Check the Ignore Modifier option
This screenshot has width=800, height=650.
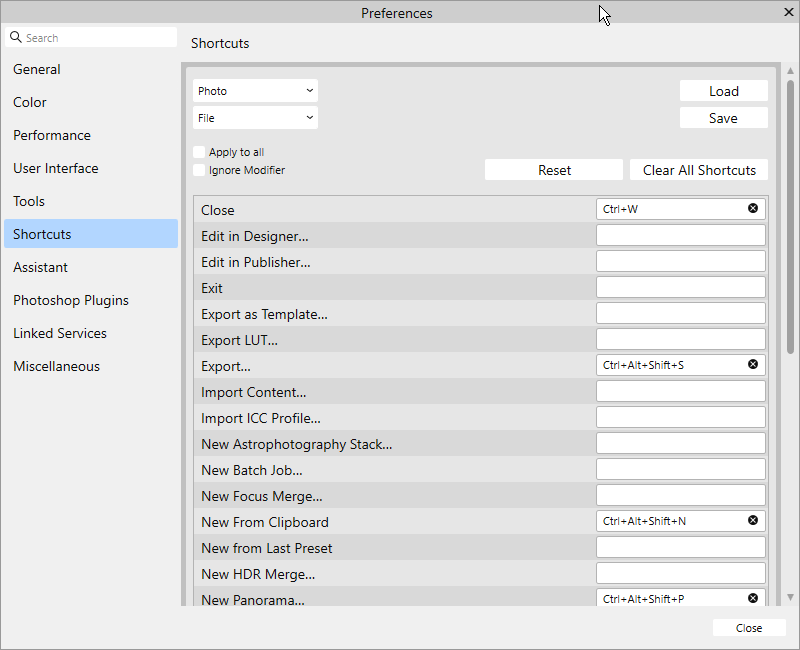coord(198,170)
